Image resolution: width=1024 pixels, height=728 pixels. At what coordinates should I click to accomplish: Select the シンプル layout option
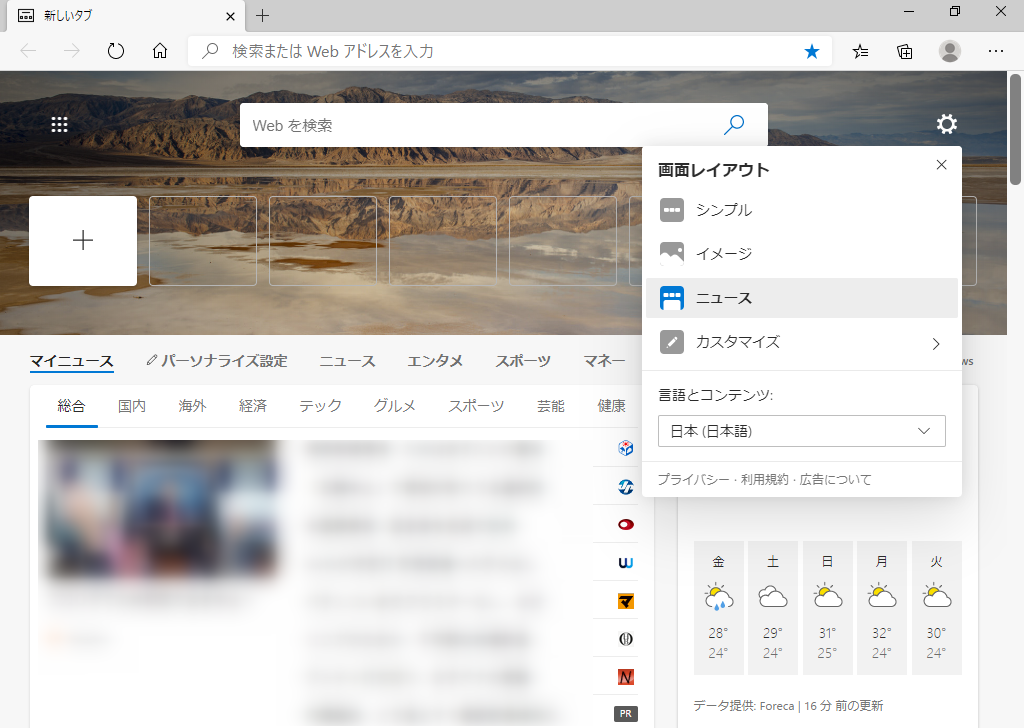coord(723,210)
